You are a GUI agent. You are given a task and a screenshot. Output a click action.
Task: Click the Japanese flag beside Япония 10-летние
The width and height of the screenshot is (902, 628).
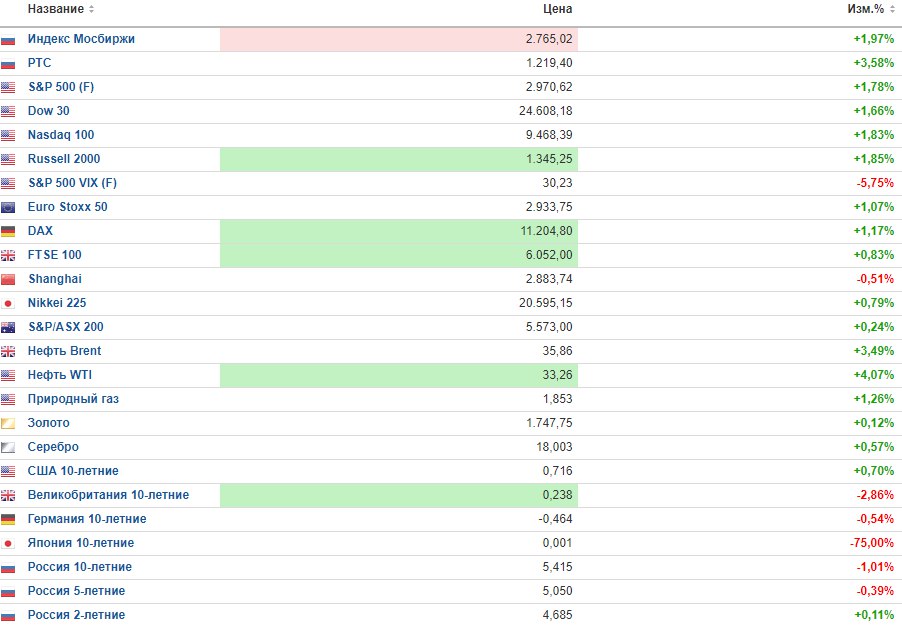(8, 543)
